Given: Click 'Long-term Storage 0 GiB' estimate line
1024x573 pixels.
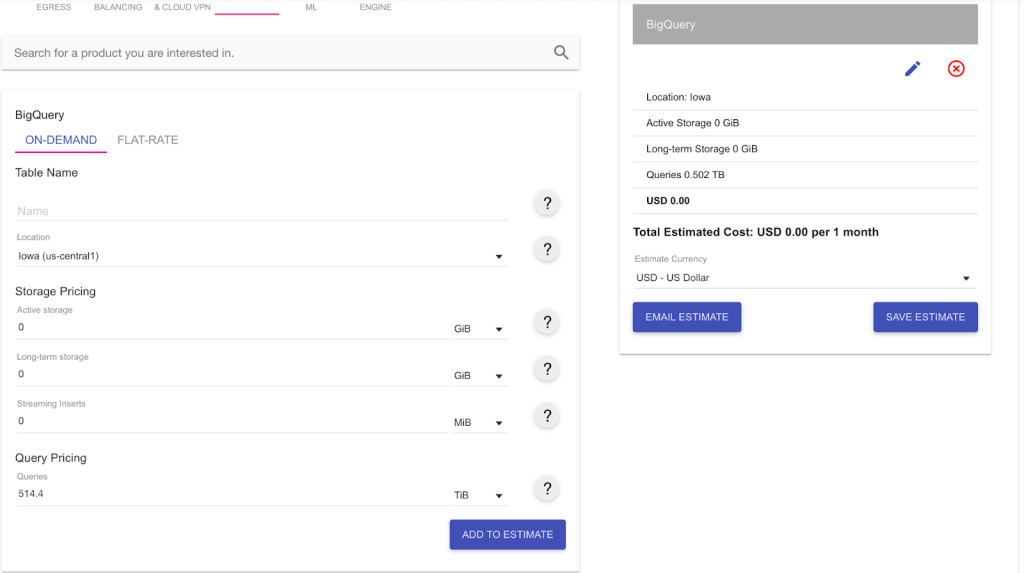Looking at the screenshot, I should [x=805, y=149].
